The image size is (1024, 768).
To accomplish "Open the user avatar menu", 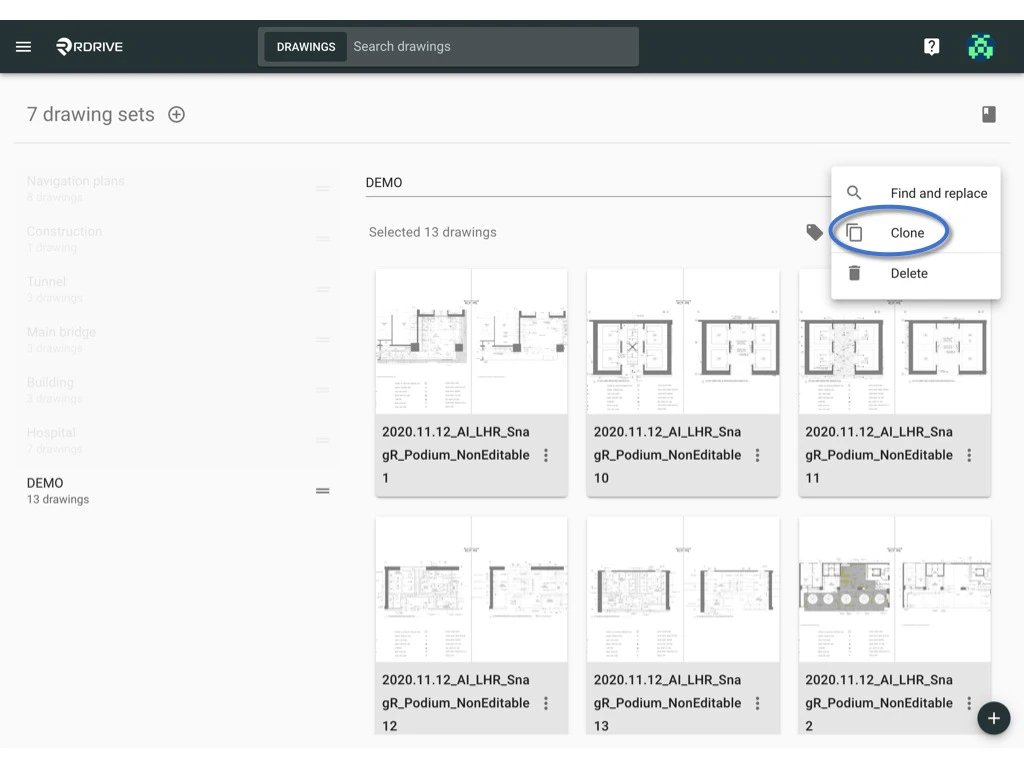I will click(x=980, y=46).
